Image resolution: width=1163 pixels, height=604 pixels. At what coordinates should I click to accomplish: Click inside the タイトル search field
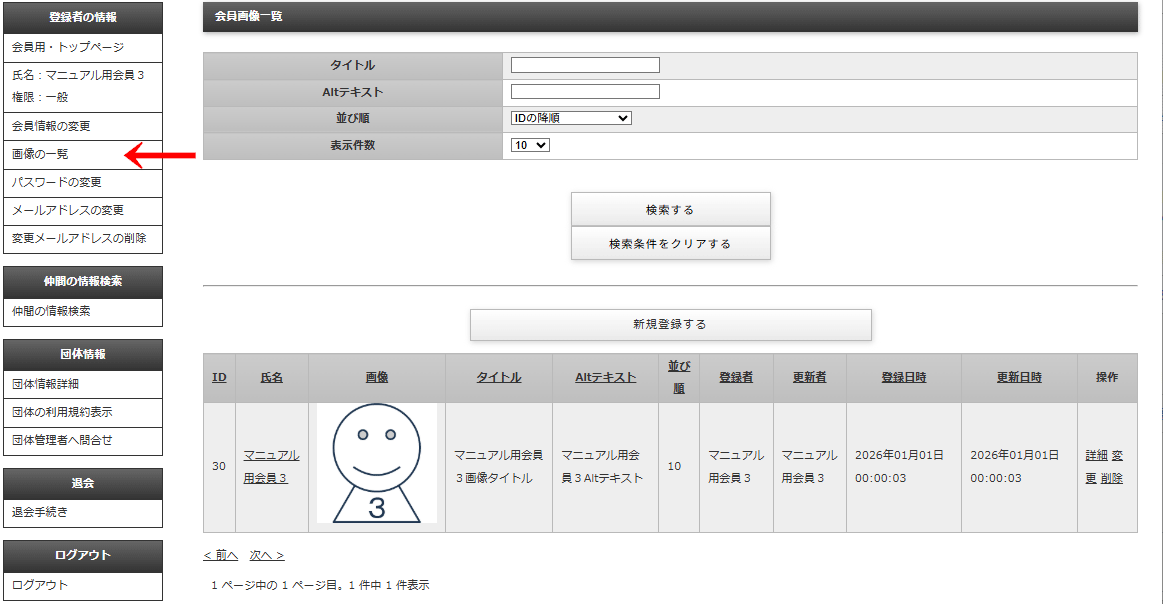click(x=584, y=65)
